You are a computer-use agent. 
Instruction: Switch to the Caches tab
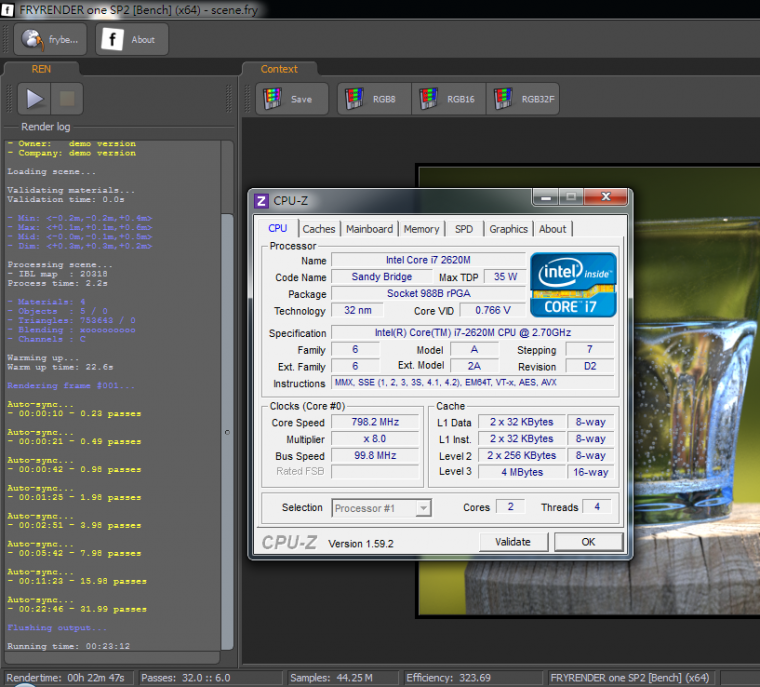point(319,229)
